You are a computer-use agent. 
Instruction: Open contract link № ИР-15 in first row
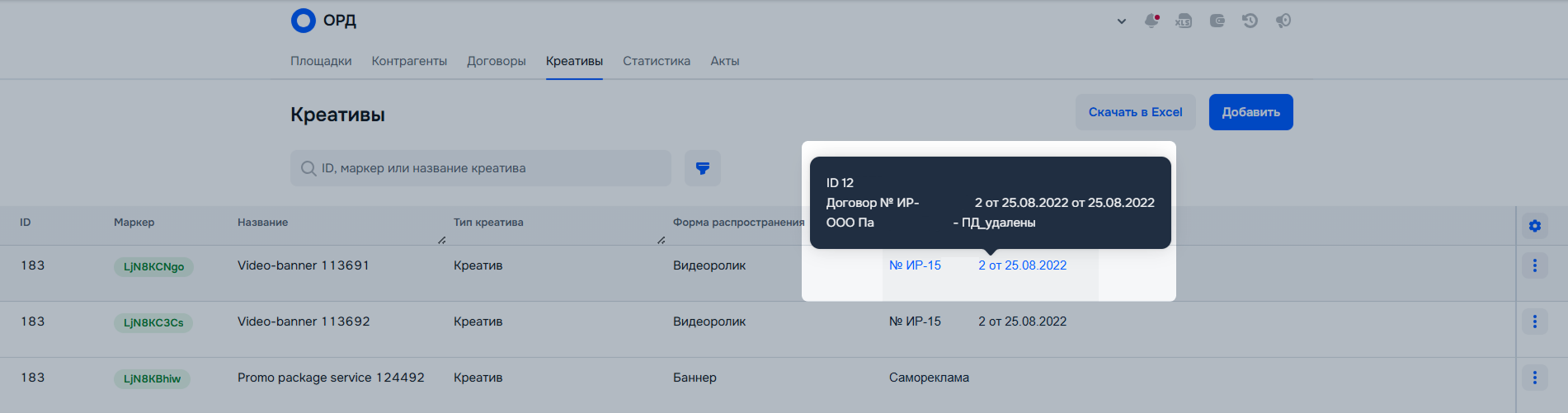coord(915,265)
